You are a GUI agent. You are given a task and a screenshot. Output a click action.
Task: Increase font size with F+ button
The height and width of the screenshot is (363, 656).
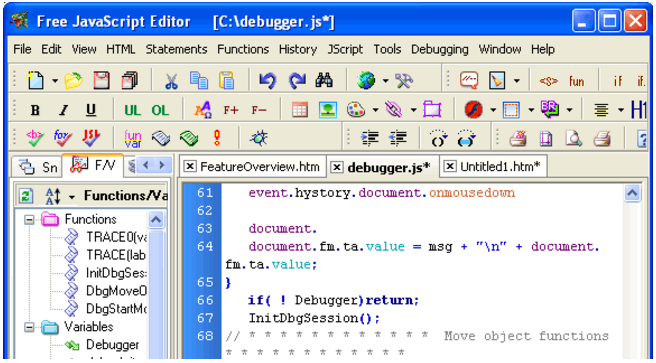[x=231, y=110]
